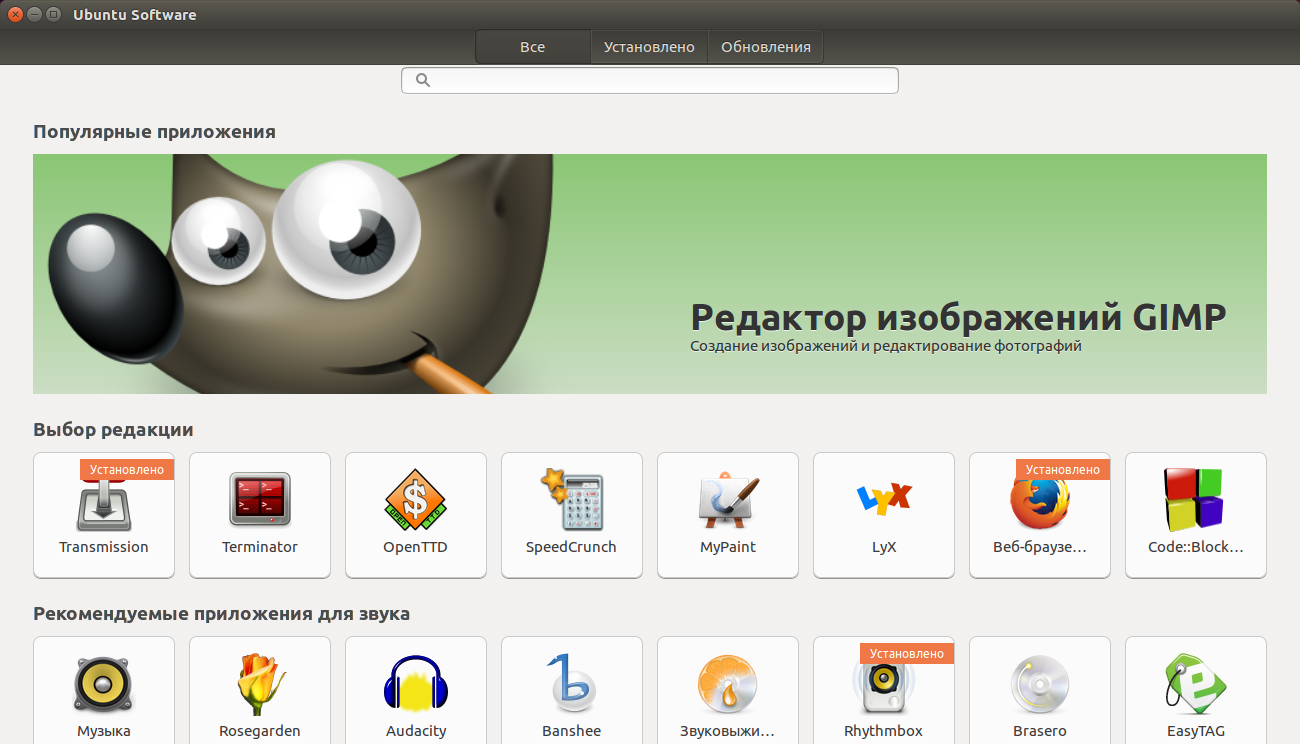Open the Transmission app tile
Screen dimensions: 1300x744
coord(104,515)
